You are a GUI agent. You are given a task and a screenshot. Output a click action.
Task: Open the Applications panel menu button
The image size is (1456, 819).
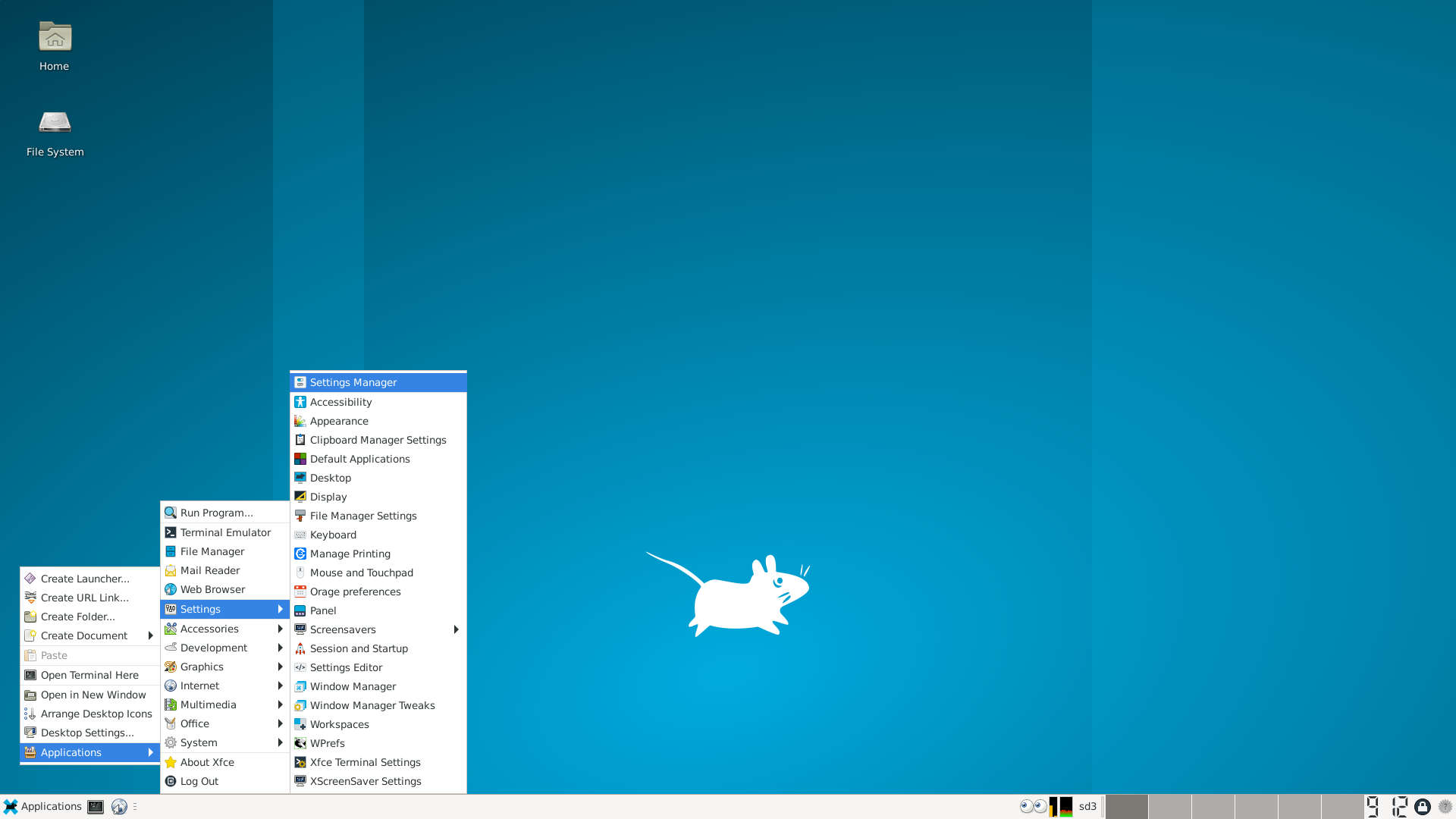pos(42,807)
